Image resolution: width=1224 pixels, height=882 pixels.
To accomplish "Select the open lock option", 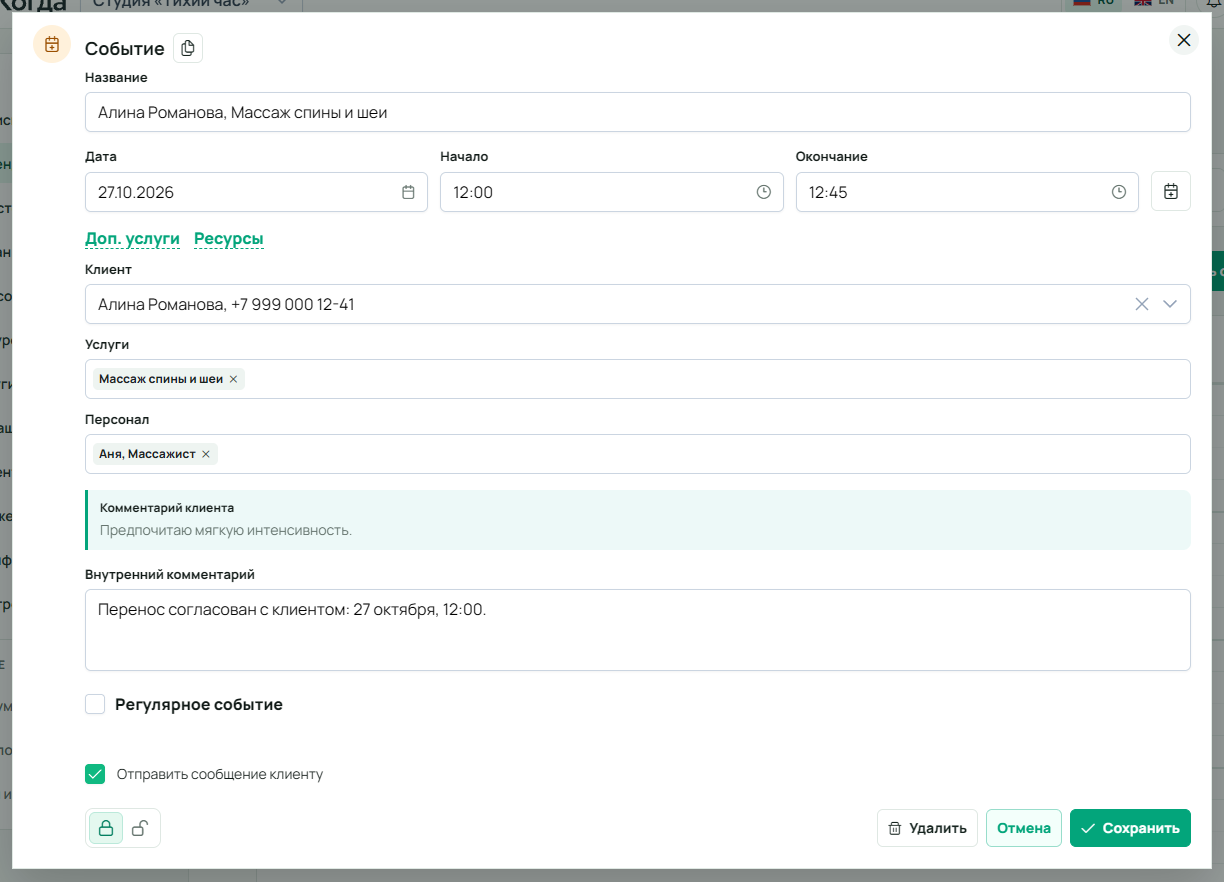I will [x=141, y=828].
